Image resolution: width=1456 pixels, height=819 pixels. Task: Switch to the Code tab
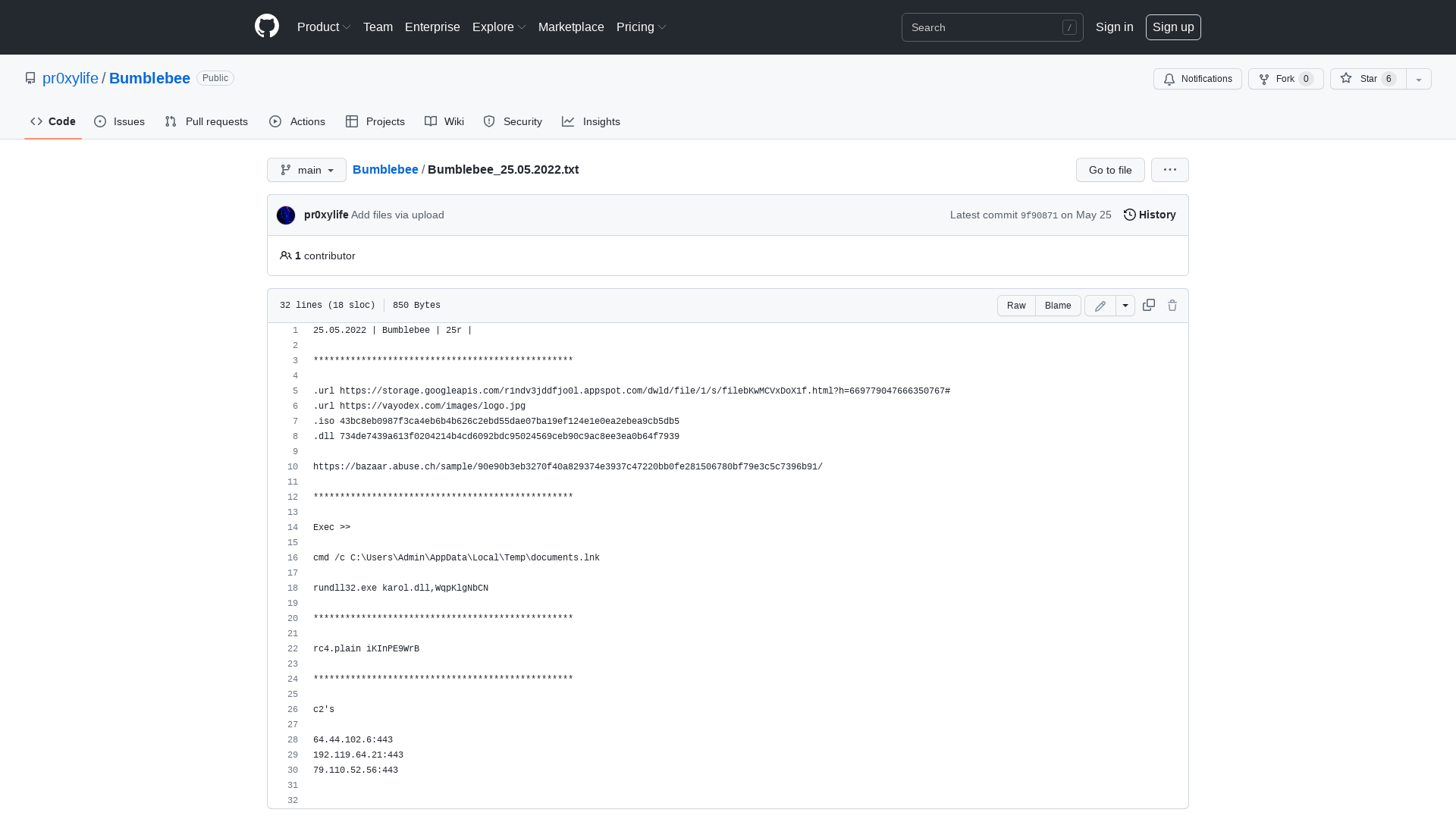coord(53,121)
